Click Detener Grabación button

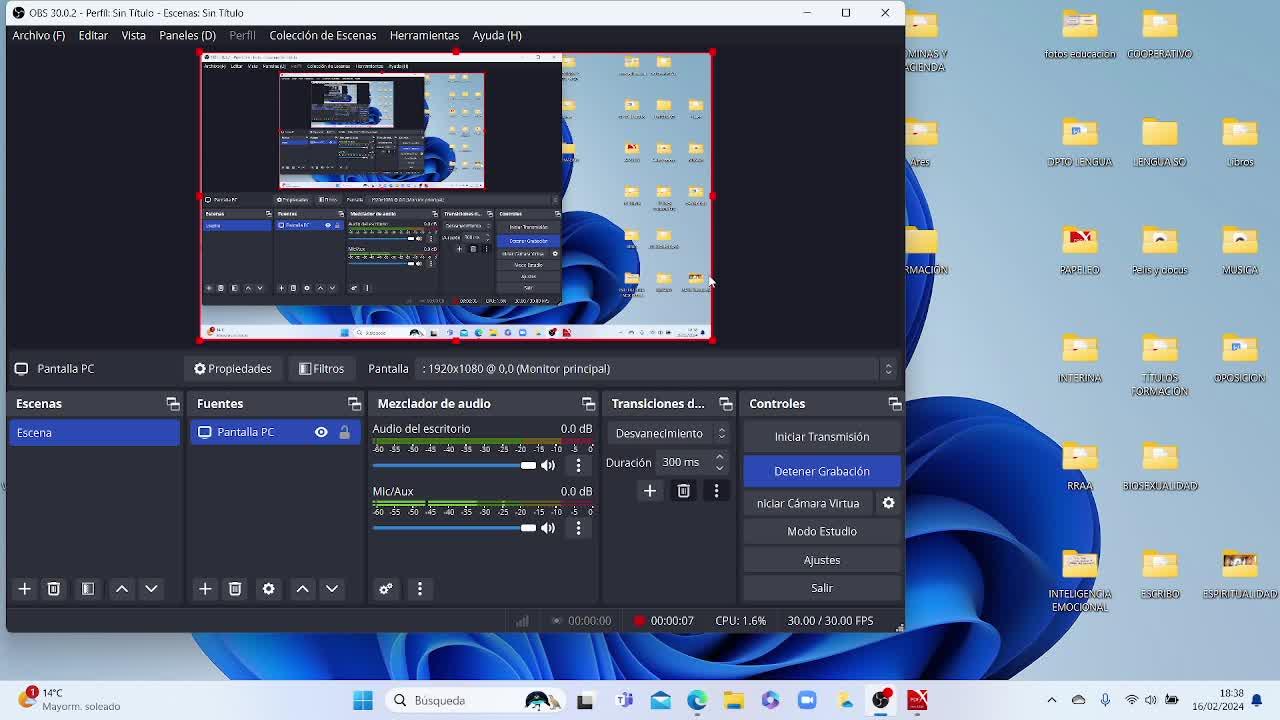pyautogui.click(x=821, y=471)
